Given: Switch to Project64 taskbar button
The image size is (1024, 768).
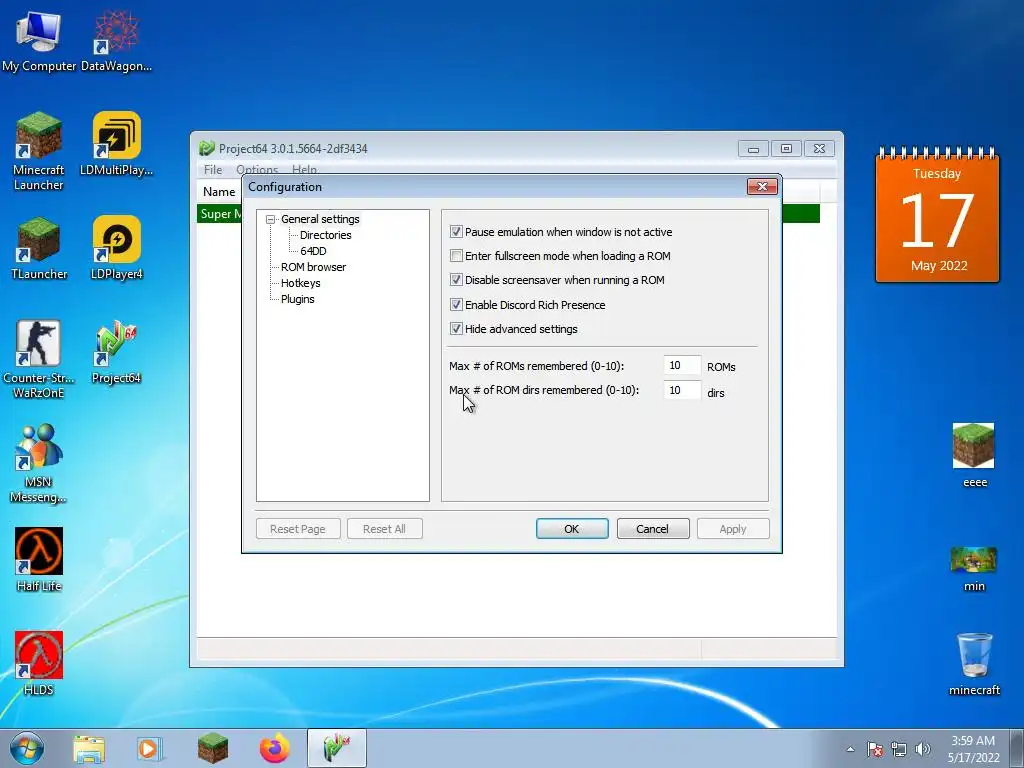Looking at the screenshot, I should [x=336, y=748].
